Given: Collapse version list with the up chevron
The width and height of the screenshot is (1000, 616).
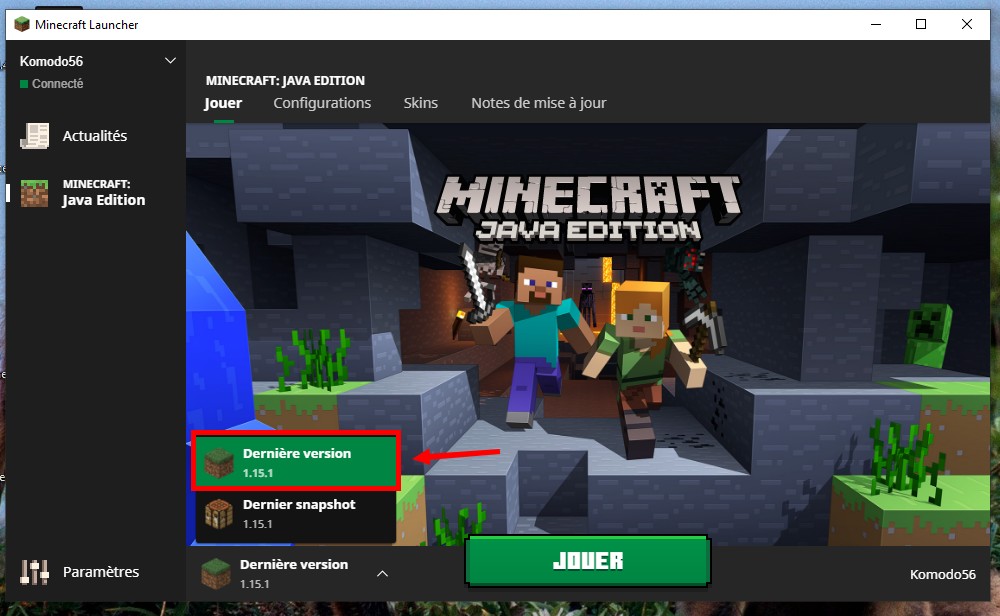Looking at the screenshot, I should [x=383, y=573].
